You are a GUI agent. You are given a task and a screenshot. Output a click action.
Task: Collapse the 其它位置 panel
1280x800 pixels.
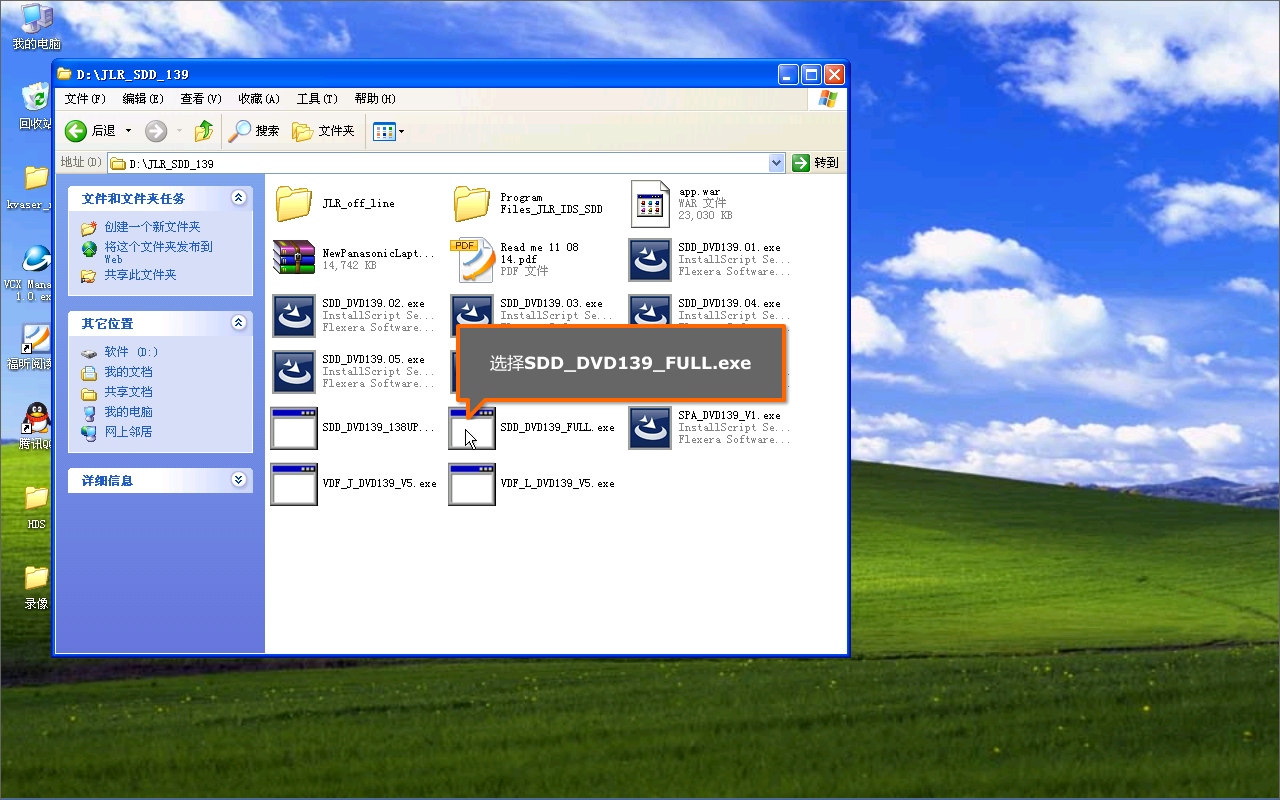click(238, 323)
